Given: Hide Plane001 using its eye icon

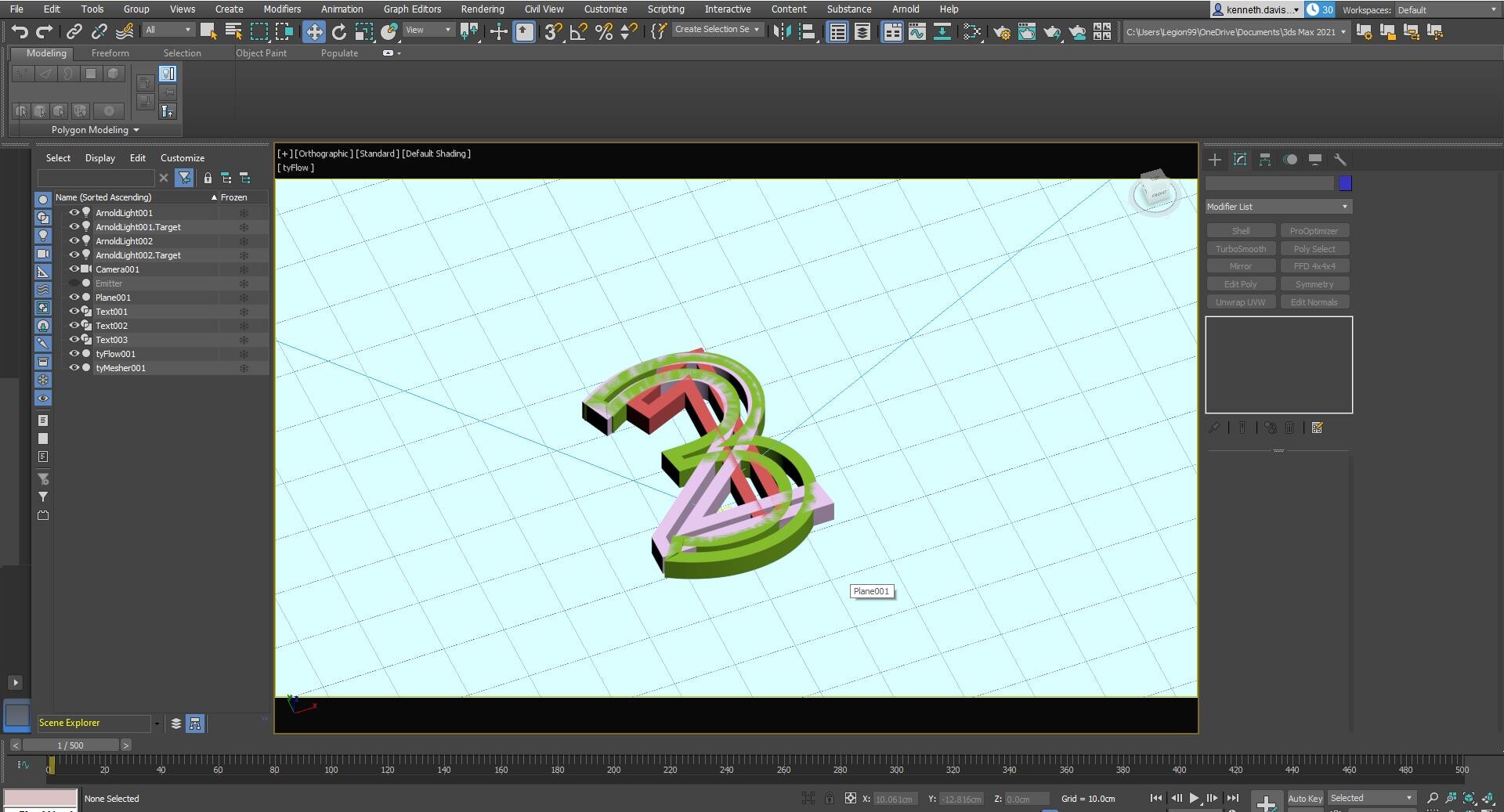Looking at the screenshot, I should (x=74, y=298).
